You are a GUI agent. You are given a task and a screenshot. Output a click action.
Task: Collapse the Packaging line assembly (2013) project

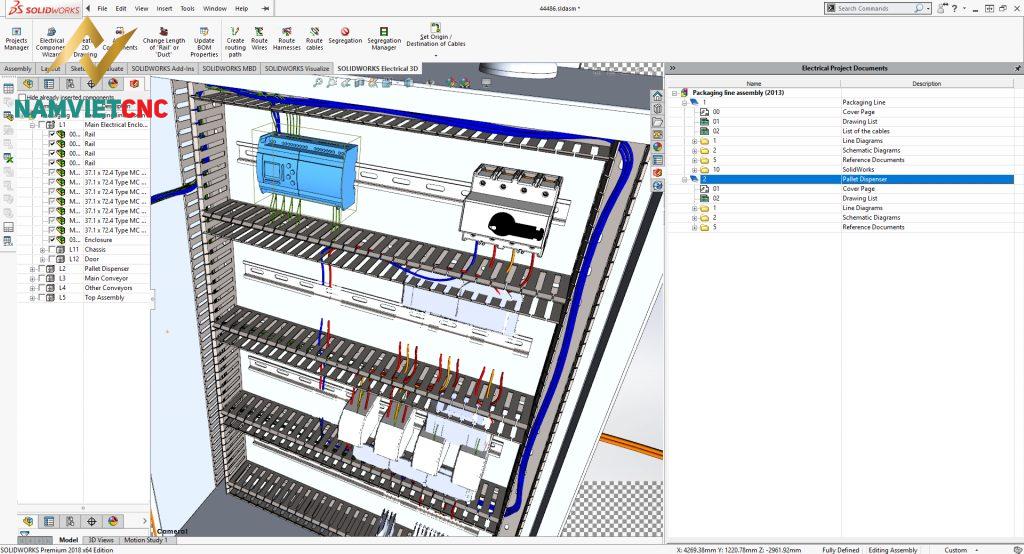pyautogui.click(x=675, y=93)
